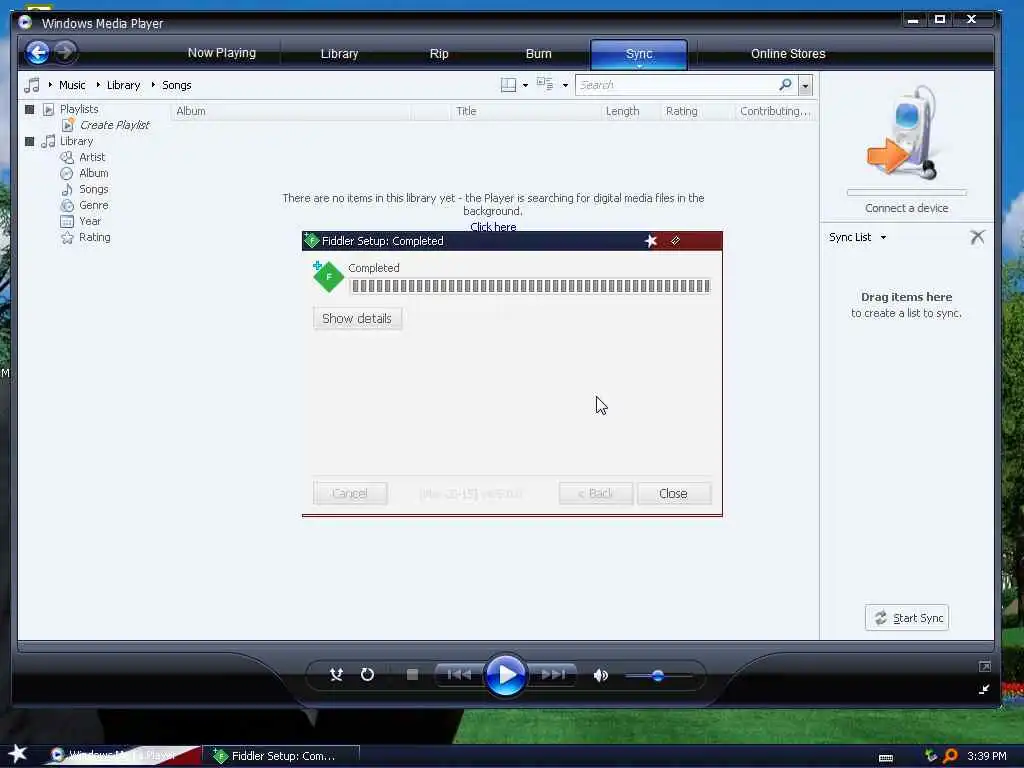
Task: Click the 3:39 PM clock
Action: pos(986,756)
